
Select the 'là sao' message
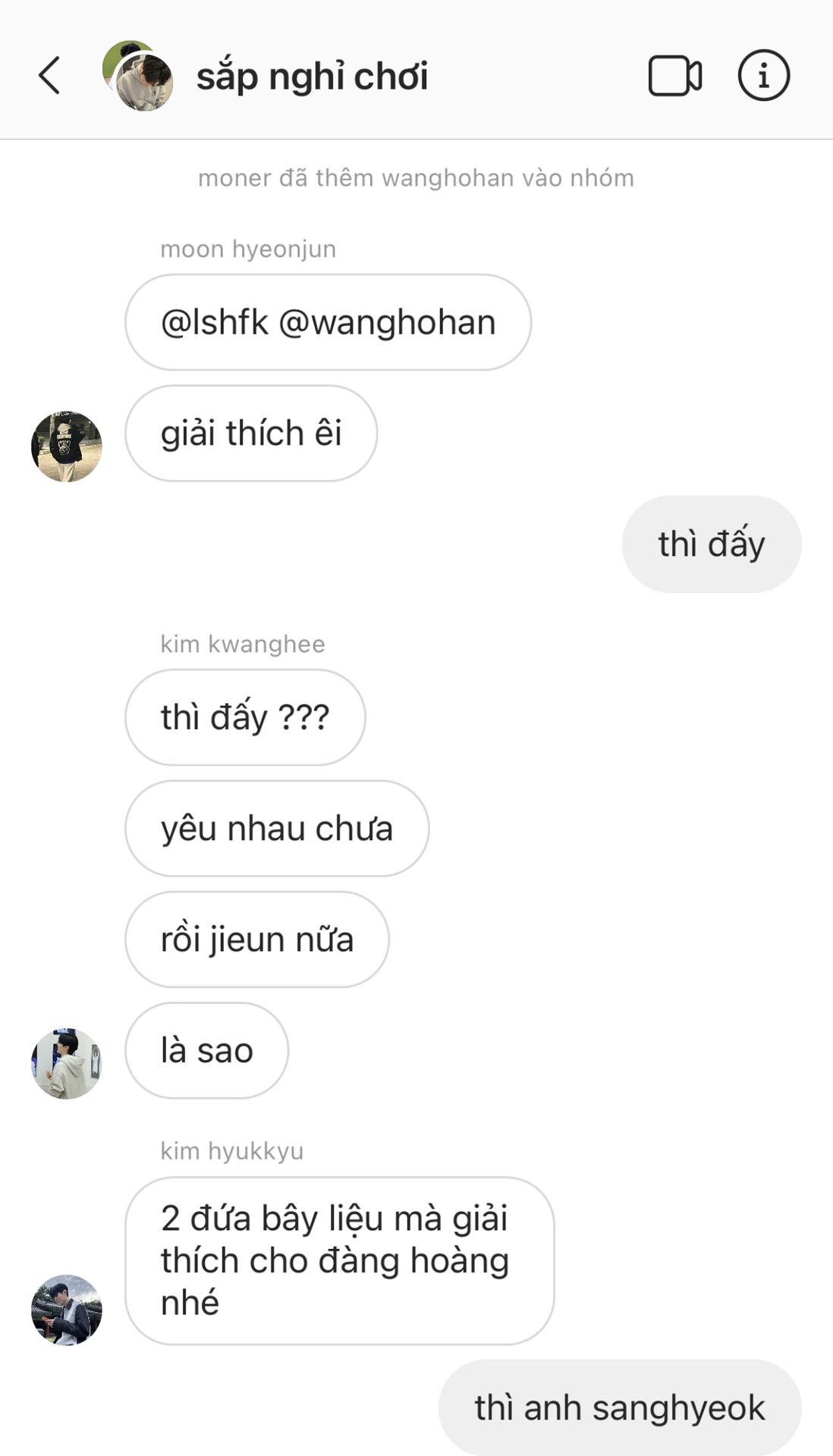[x=207, y=1050]
